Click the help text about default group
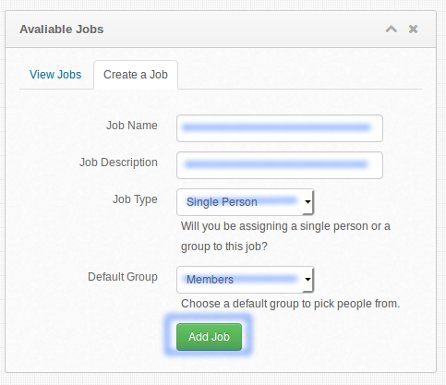The height and width of the screenshot is (385, 446). click(x=290, y=304)
